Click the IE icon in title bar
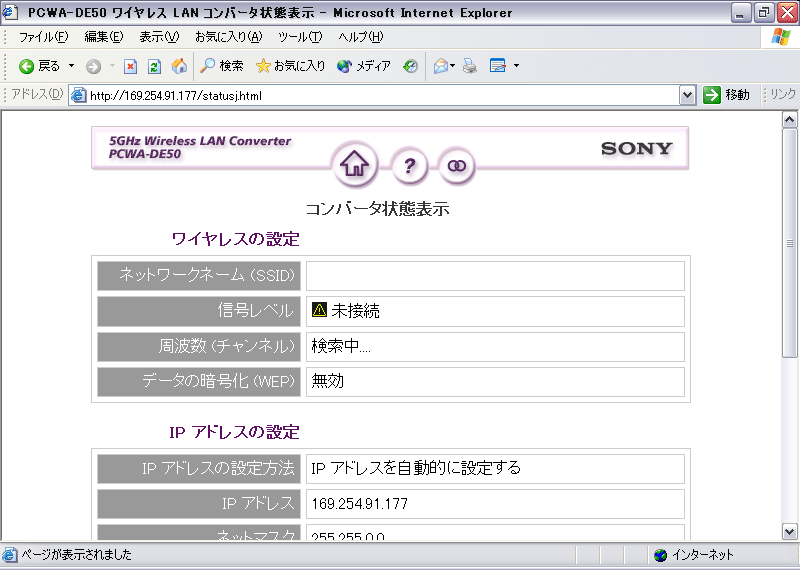This screenshot has width=800, height=570. click(x=10, y=12)
